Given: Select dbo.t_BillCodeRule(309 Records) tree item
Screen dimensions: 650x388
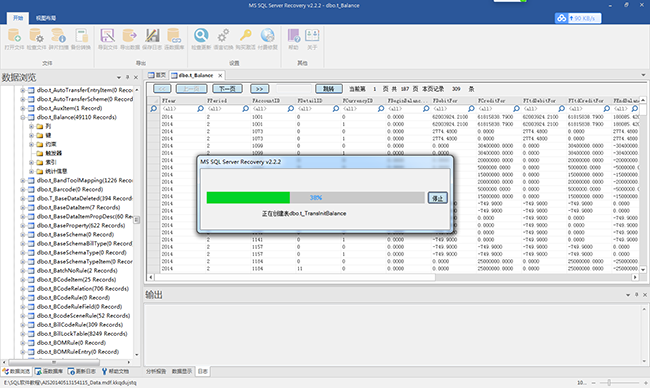Looking at the screenshot, I should click(80, 325).
